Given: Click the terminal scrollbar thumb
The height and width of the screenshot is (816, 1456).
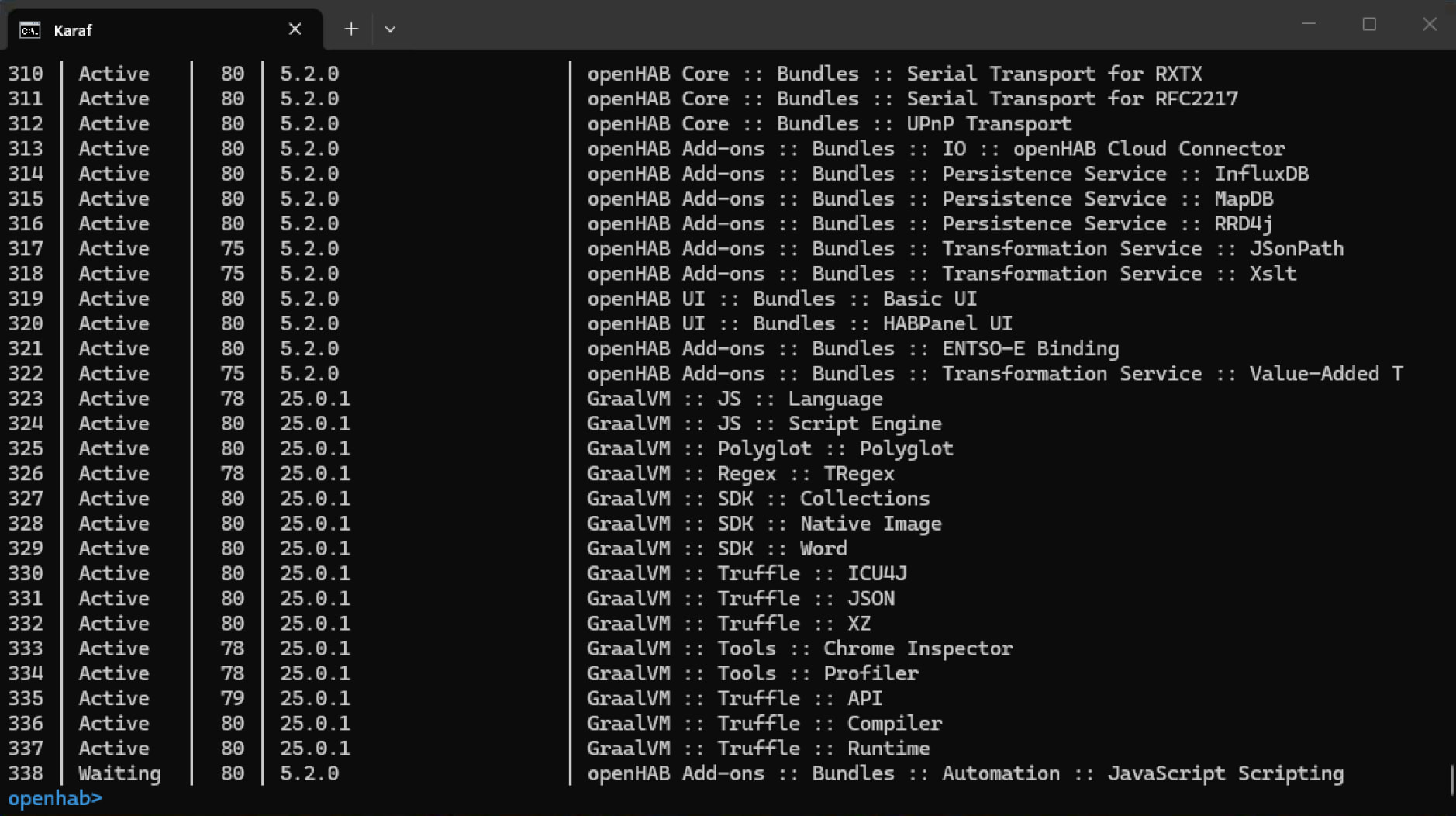Looking at the screenshot, I should coord(1451,780).
